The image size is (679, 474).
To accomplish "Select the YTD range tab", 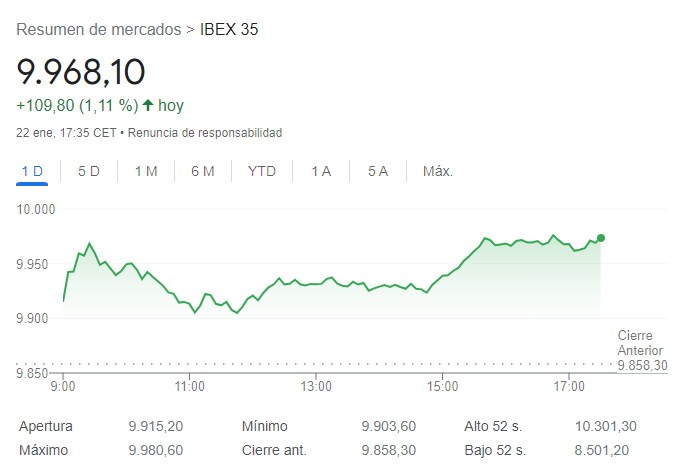I will (x=261, y=171).
